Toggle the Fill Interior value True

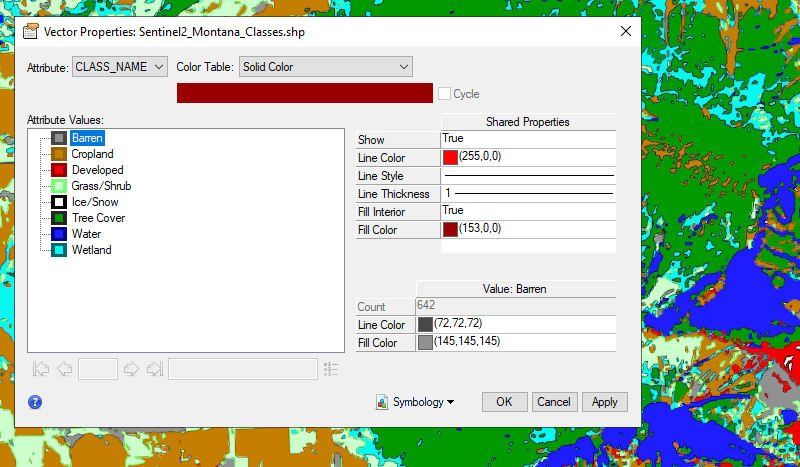click(x=527, y=211)
